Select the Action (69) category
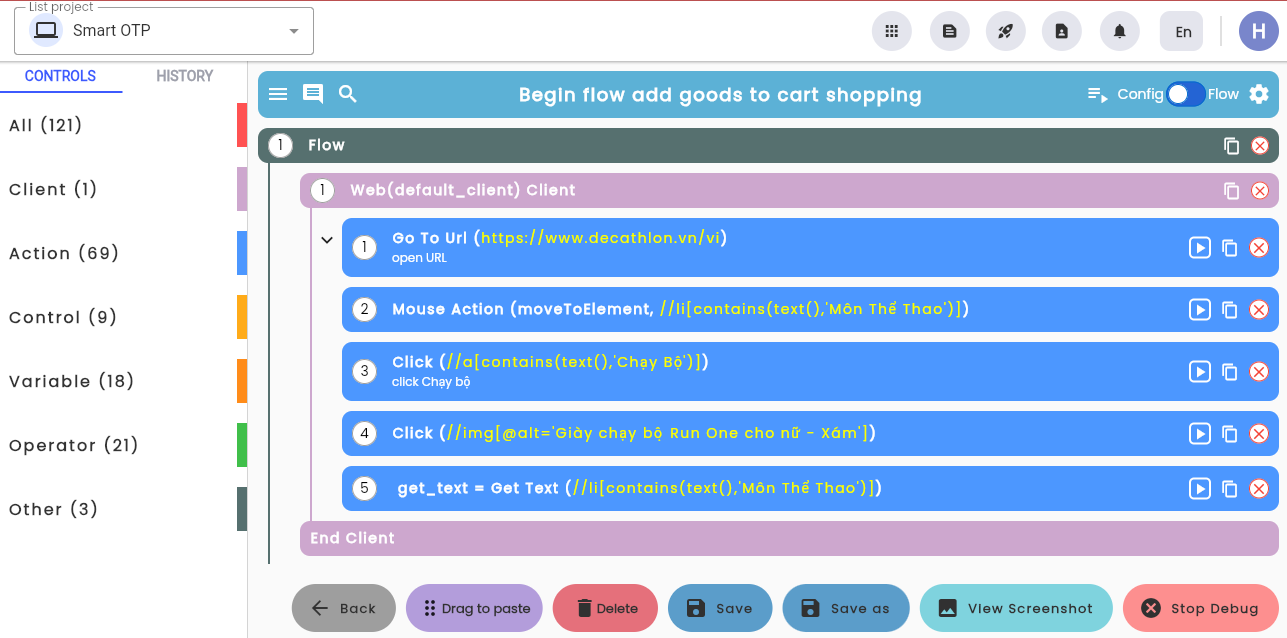The height and width of the screenshot is (638, 1287). click(123, 253)
